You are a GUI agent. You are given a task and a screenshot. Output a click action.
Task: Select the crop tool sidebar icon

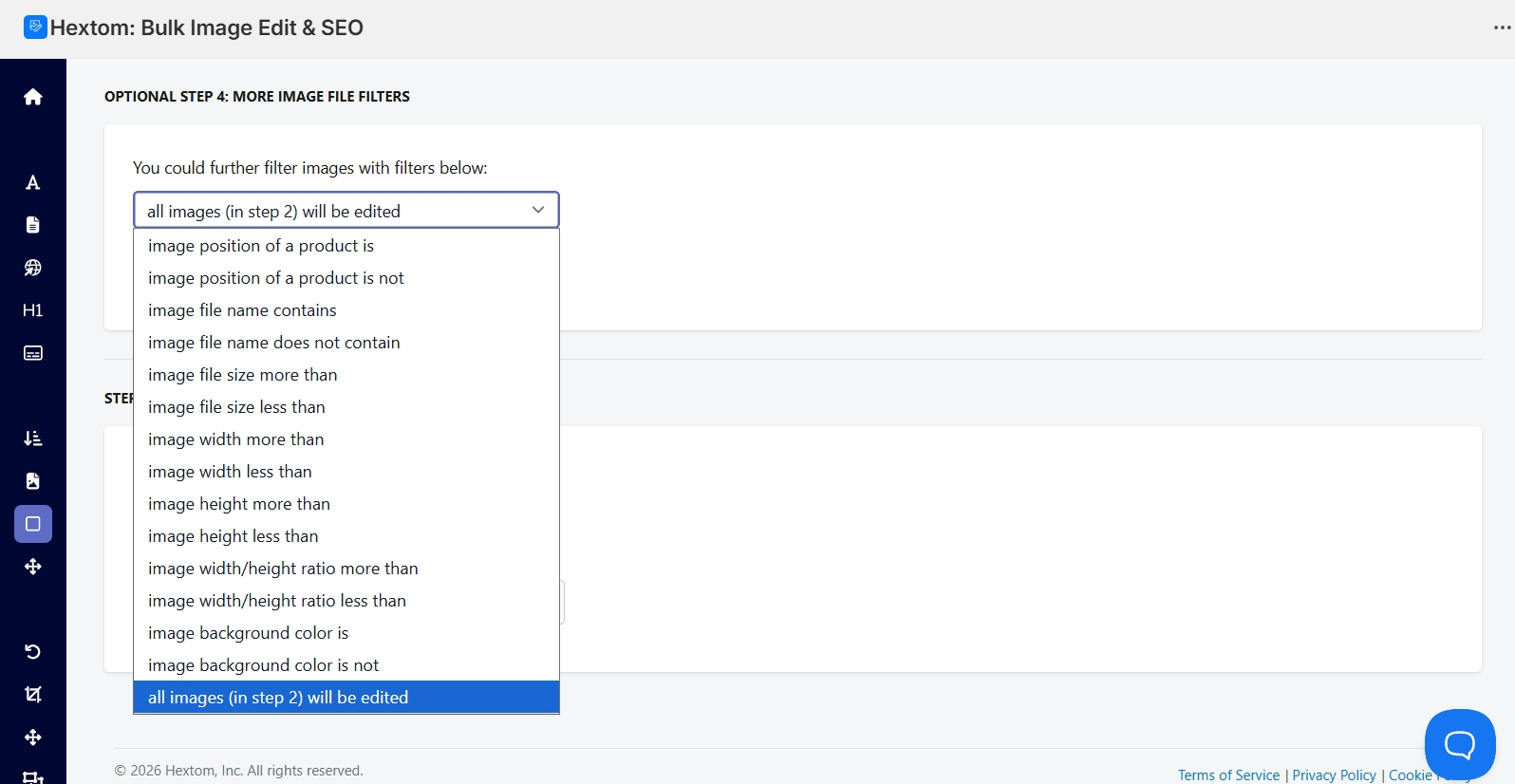pos(33,695)
